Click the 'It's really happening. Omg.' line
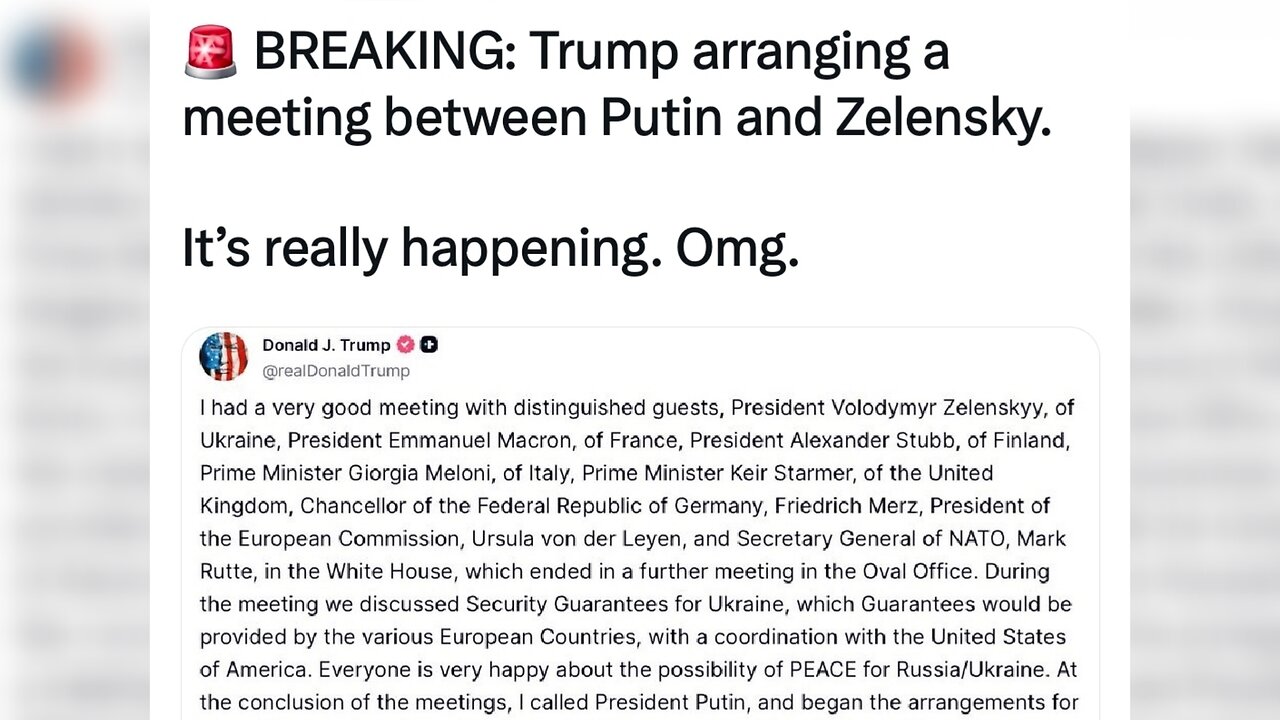Image resolution: width=1280 pixels, height=720 pixels. click(491, 248)
